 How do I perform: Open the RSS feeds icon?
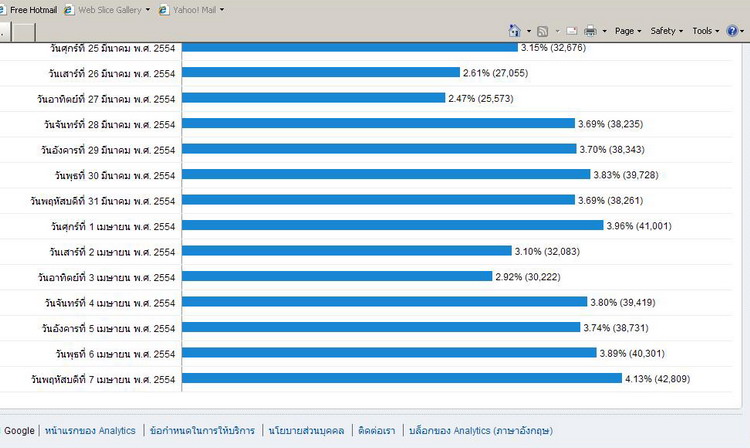pos(543,31)
